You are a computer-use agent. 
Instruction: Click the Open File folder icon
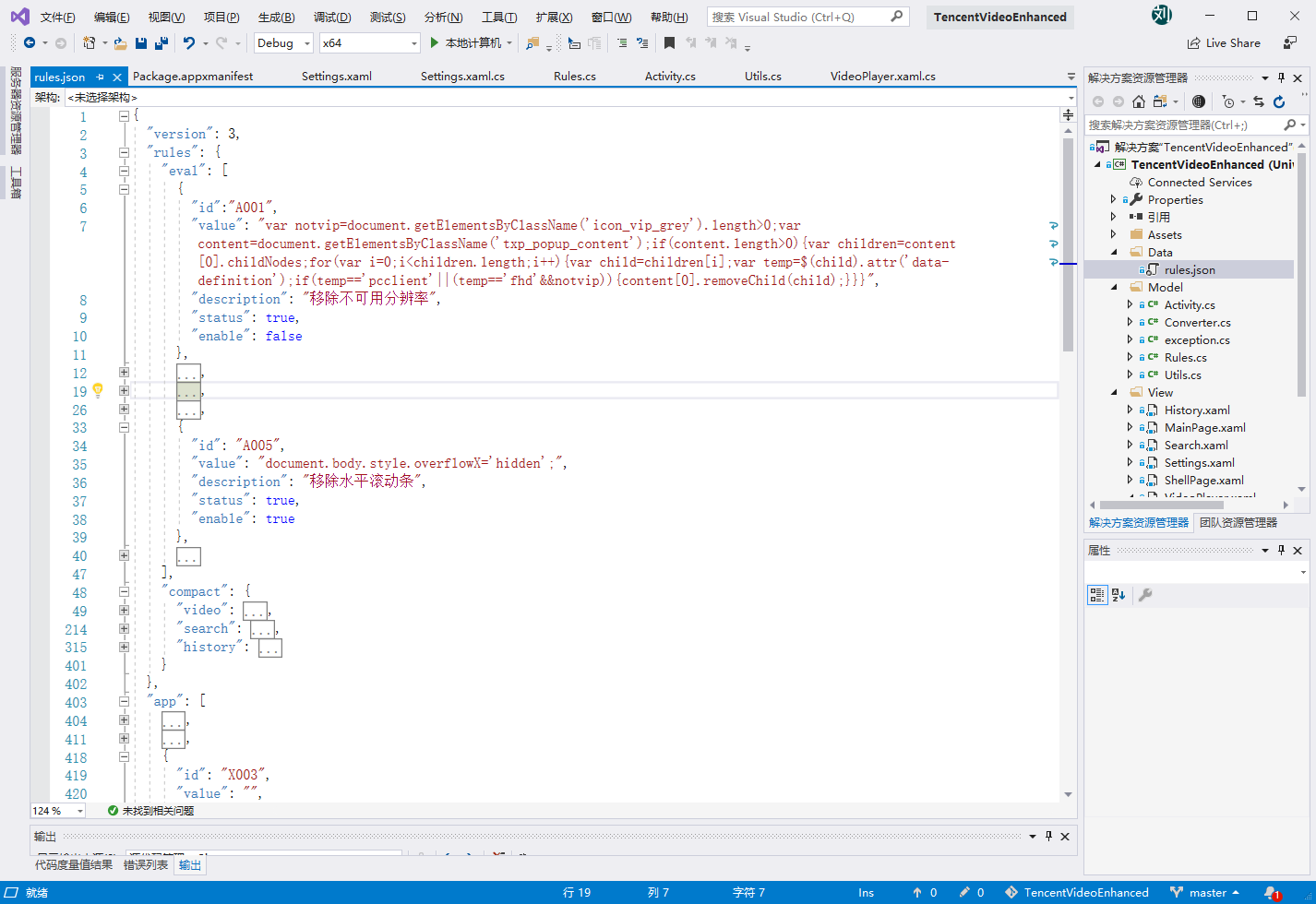point(122,42)
